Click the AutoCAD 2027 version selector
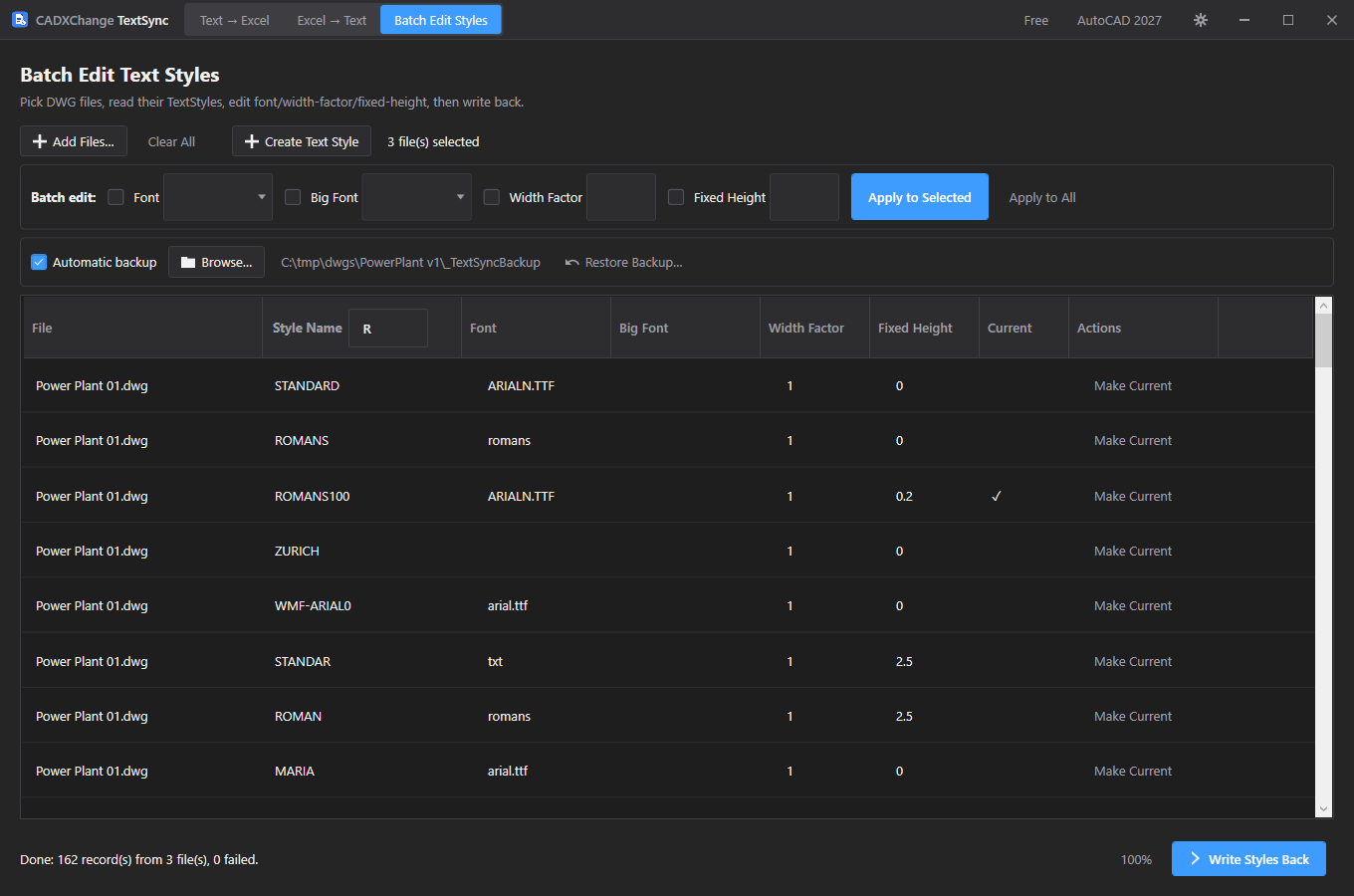The image size is (1354, 896). coord(1119,20)
